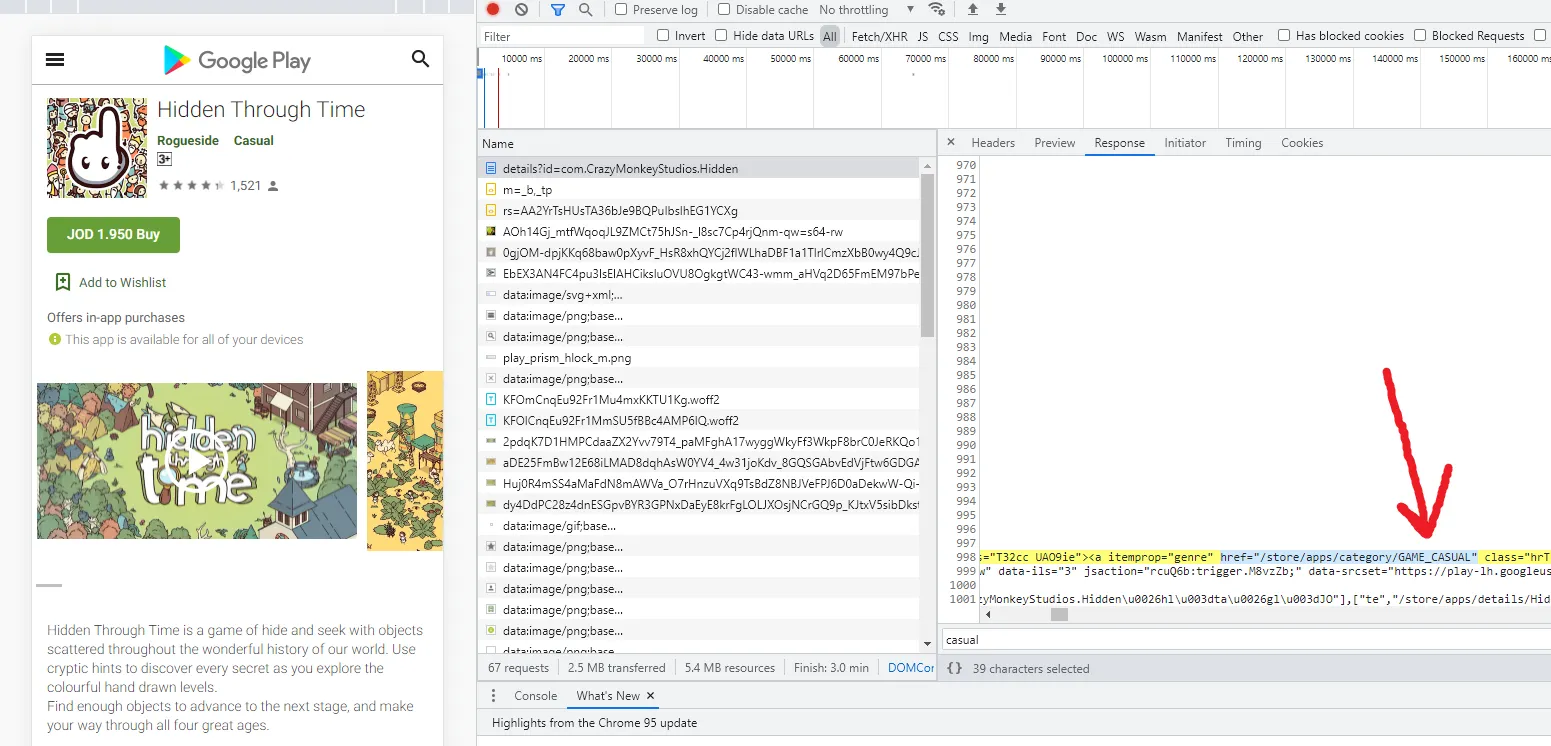Select the What's New drawer tab
The height and width of the screenshot is (746, 1551).
coord(608,696)
